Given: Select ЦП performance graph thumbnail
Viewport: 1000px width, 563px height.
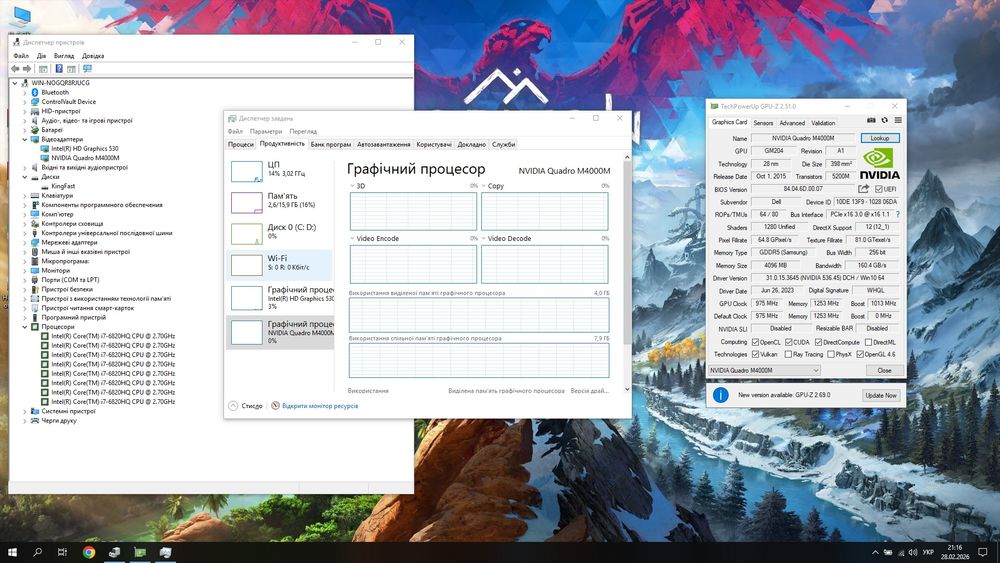Looking at the screenshot, I should [x=247, y=172].
